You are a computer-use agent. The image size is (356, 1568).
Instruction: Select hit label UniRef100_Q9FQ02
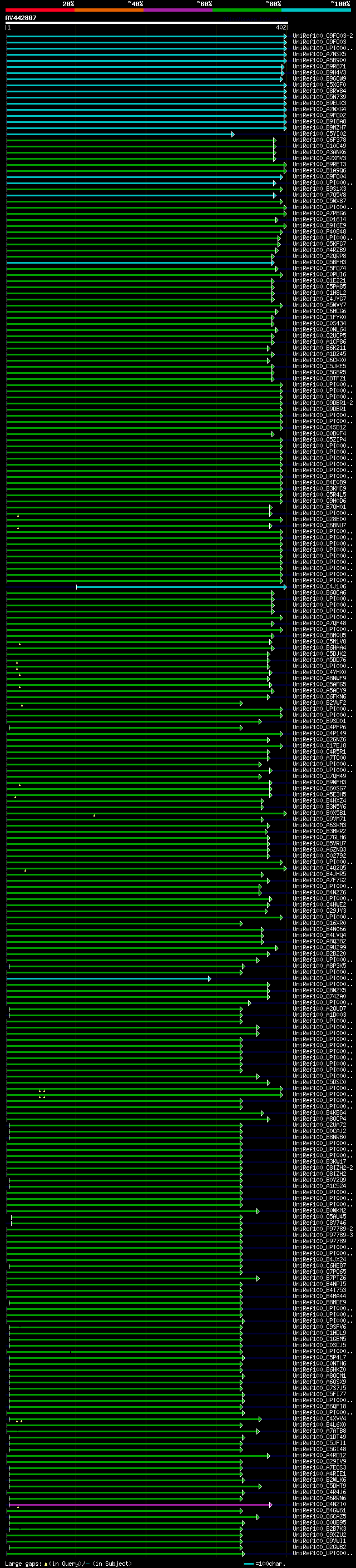(x=319, y=116)
